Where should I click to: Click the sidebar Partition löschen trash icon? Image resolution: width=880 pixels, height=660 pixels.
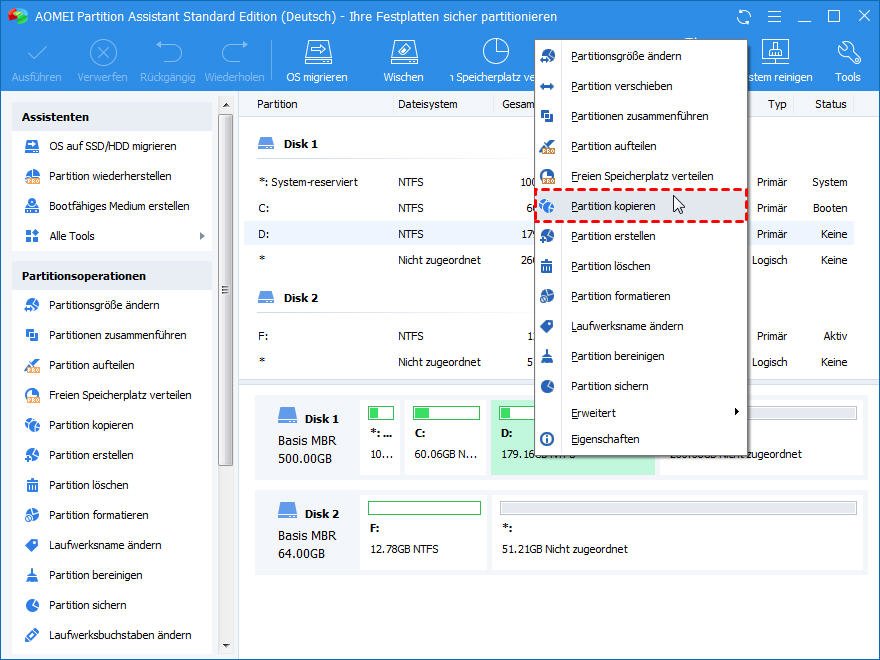pyautogui.click(x=32, y=485)
